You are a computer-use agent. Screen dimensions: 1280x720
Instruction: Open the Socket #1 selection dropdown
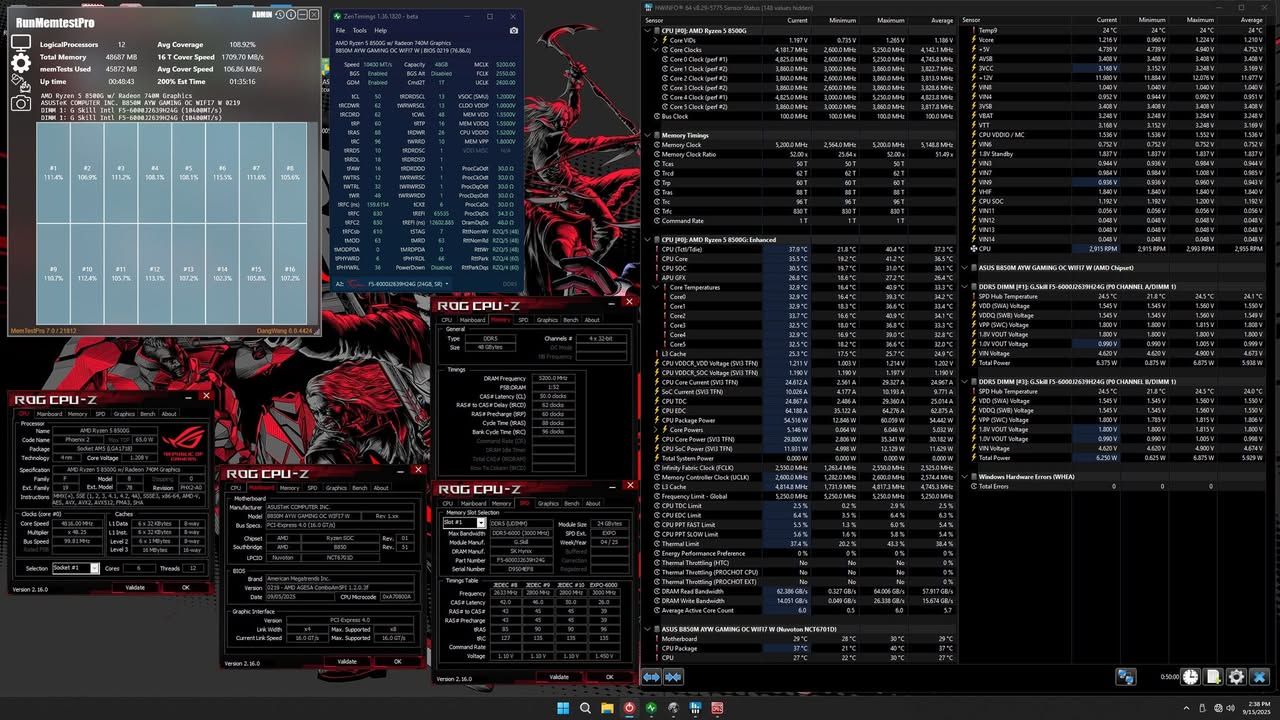click(95, 568)
